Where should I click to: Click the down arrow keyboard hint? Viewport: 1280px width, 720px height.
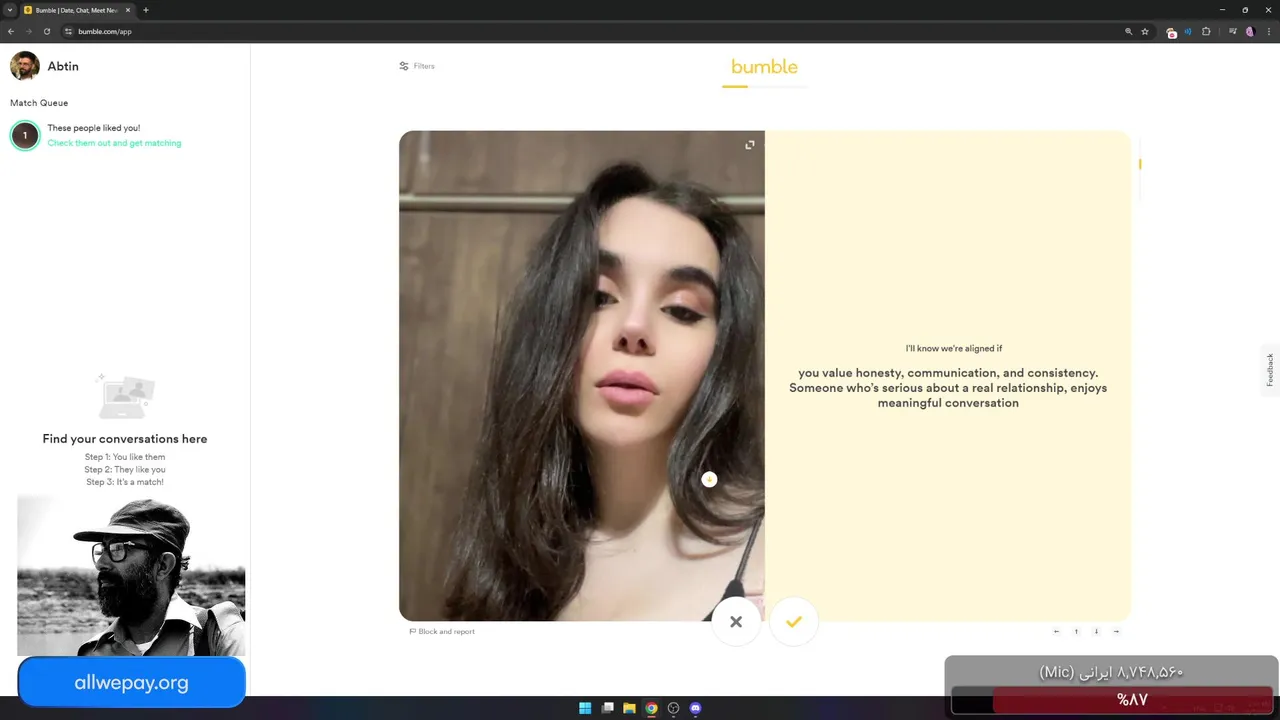(1096, 631)
